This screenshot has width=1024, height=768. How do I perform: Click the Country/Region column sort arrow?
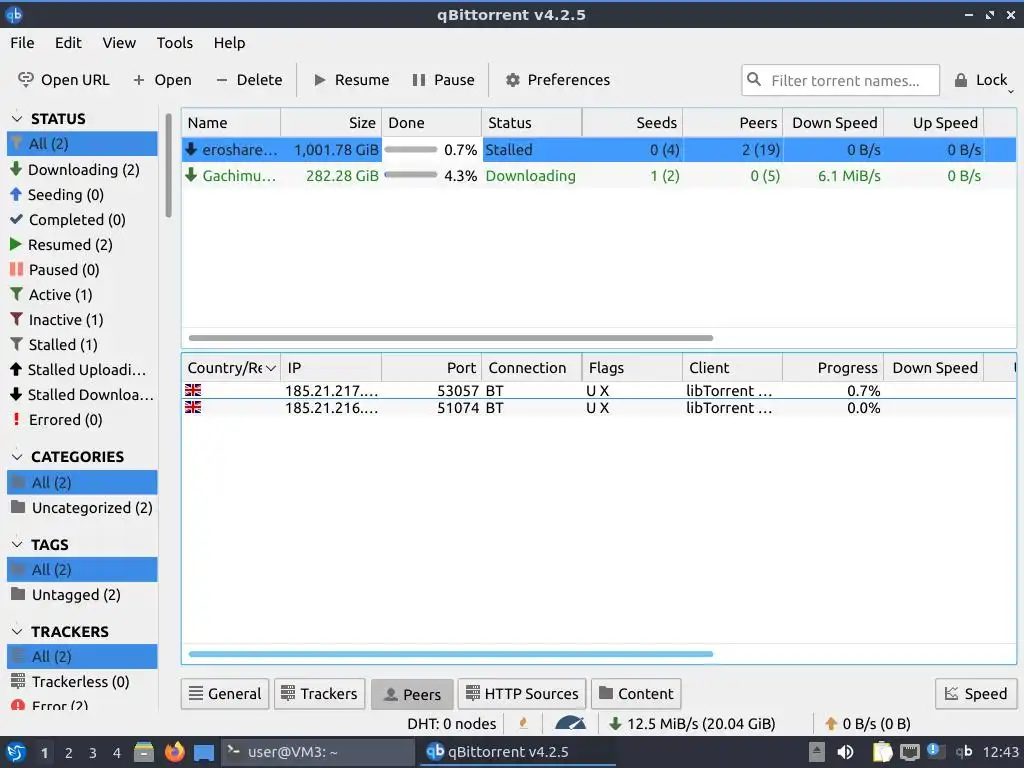(270, 368)
